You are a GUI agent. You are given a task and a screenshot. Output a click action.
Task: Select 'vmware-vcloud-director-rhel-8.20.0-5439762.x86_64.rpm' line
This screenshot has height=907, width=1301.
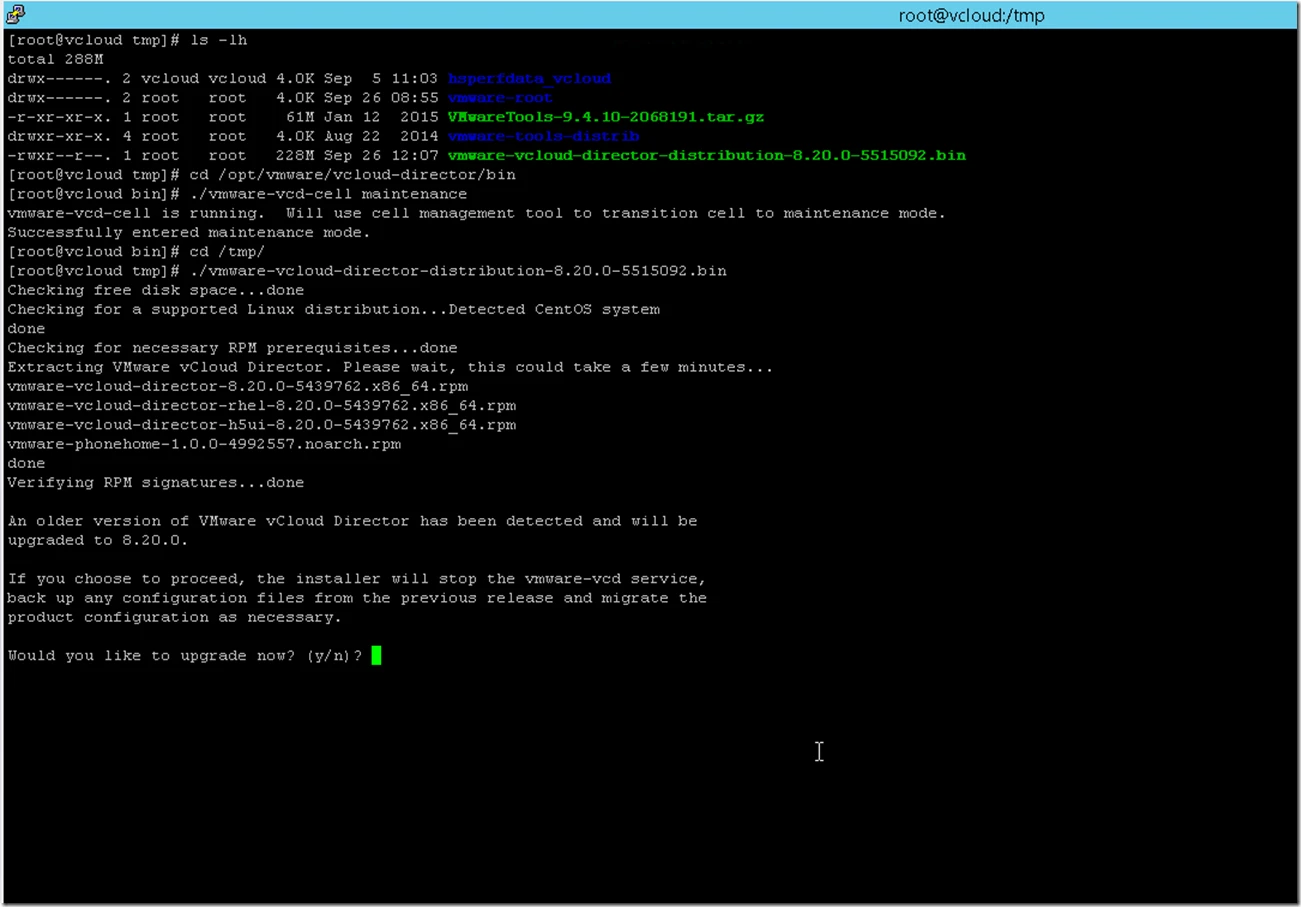[x=262, y=405]
